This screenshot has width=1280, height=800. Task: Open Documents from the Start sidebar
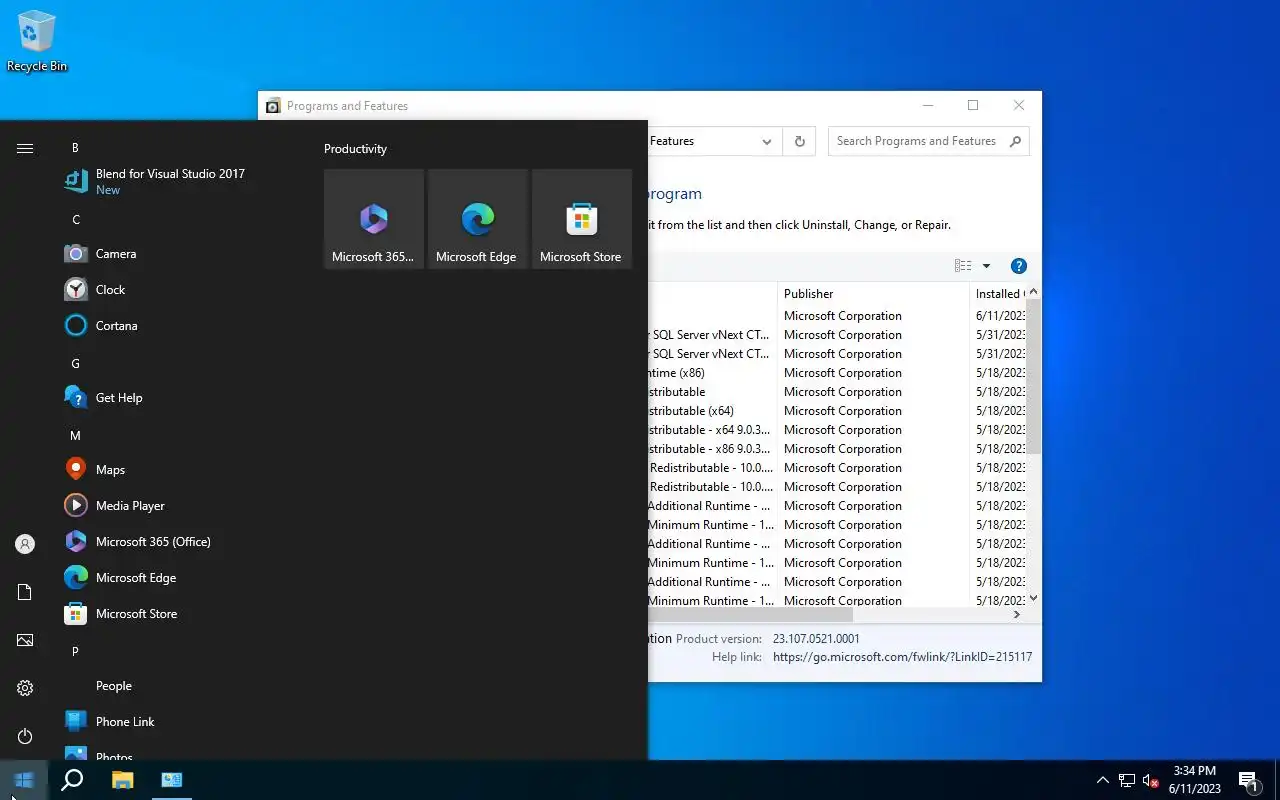(25, 592)
